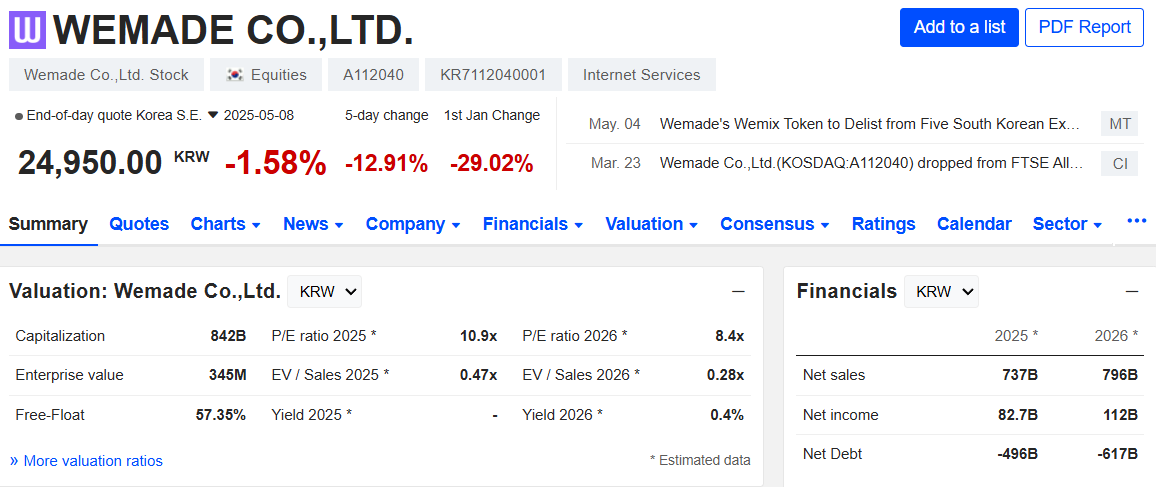This screenshot has width=1156, height=487.
Task: Click the CI source badge
Action: coord(1120,163)
